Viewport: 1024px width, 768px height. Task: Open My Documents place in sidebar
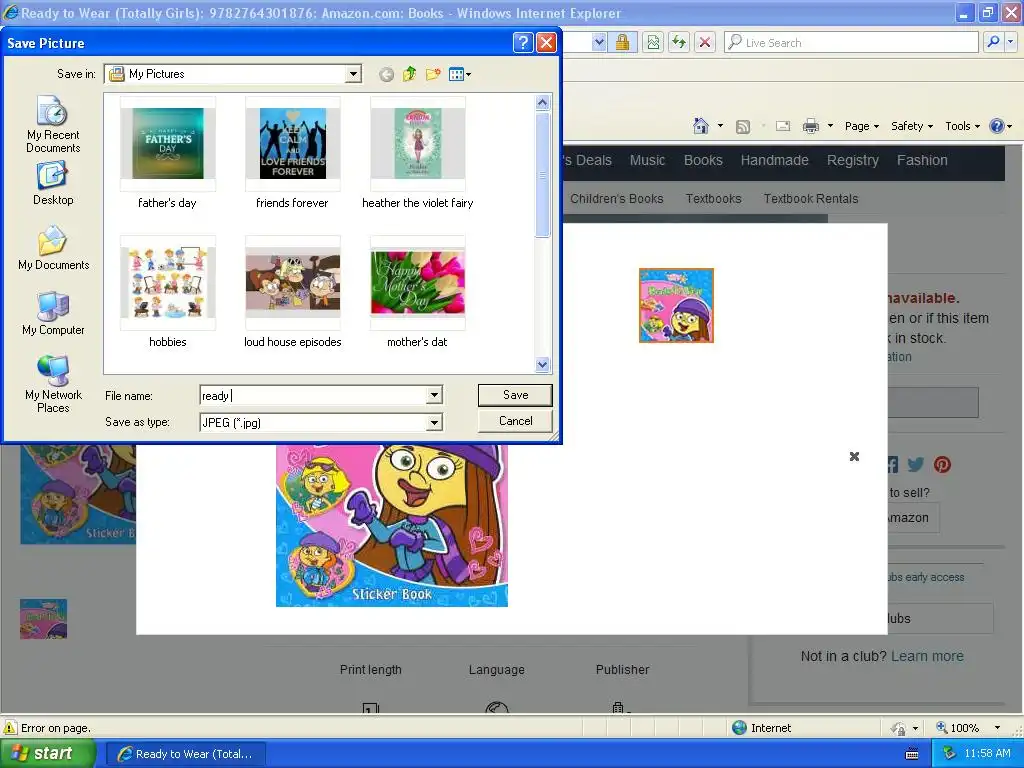point(54,248)
